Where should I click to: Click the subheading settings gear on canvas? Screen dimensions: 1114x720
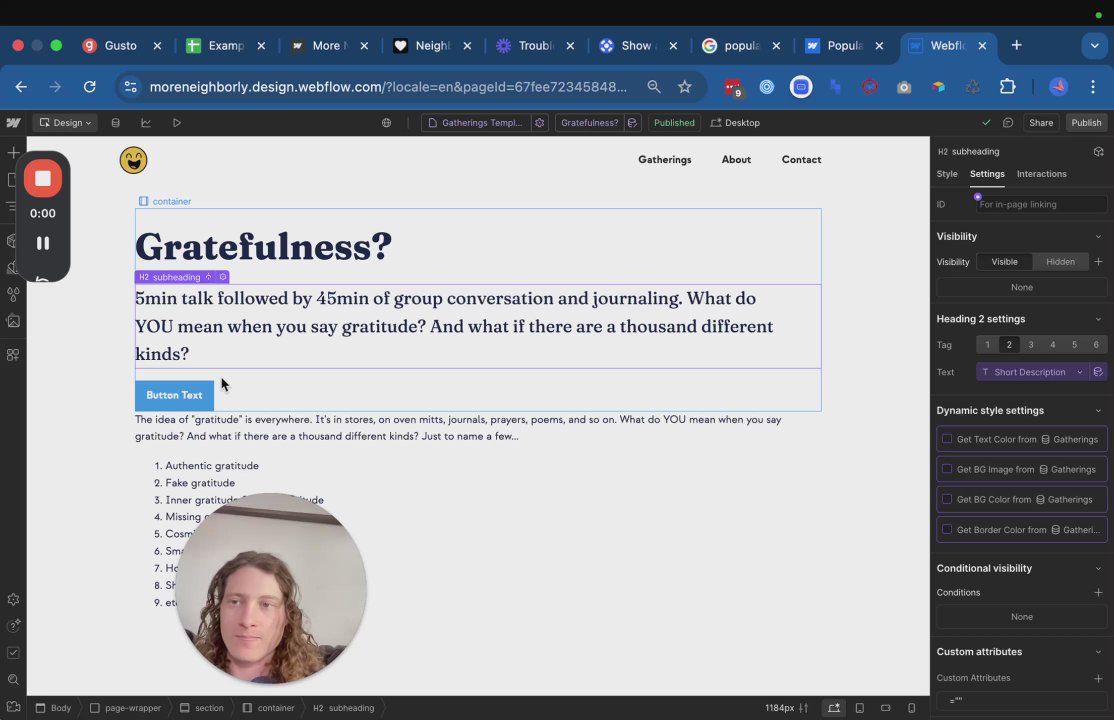[x=222, y=277]
